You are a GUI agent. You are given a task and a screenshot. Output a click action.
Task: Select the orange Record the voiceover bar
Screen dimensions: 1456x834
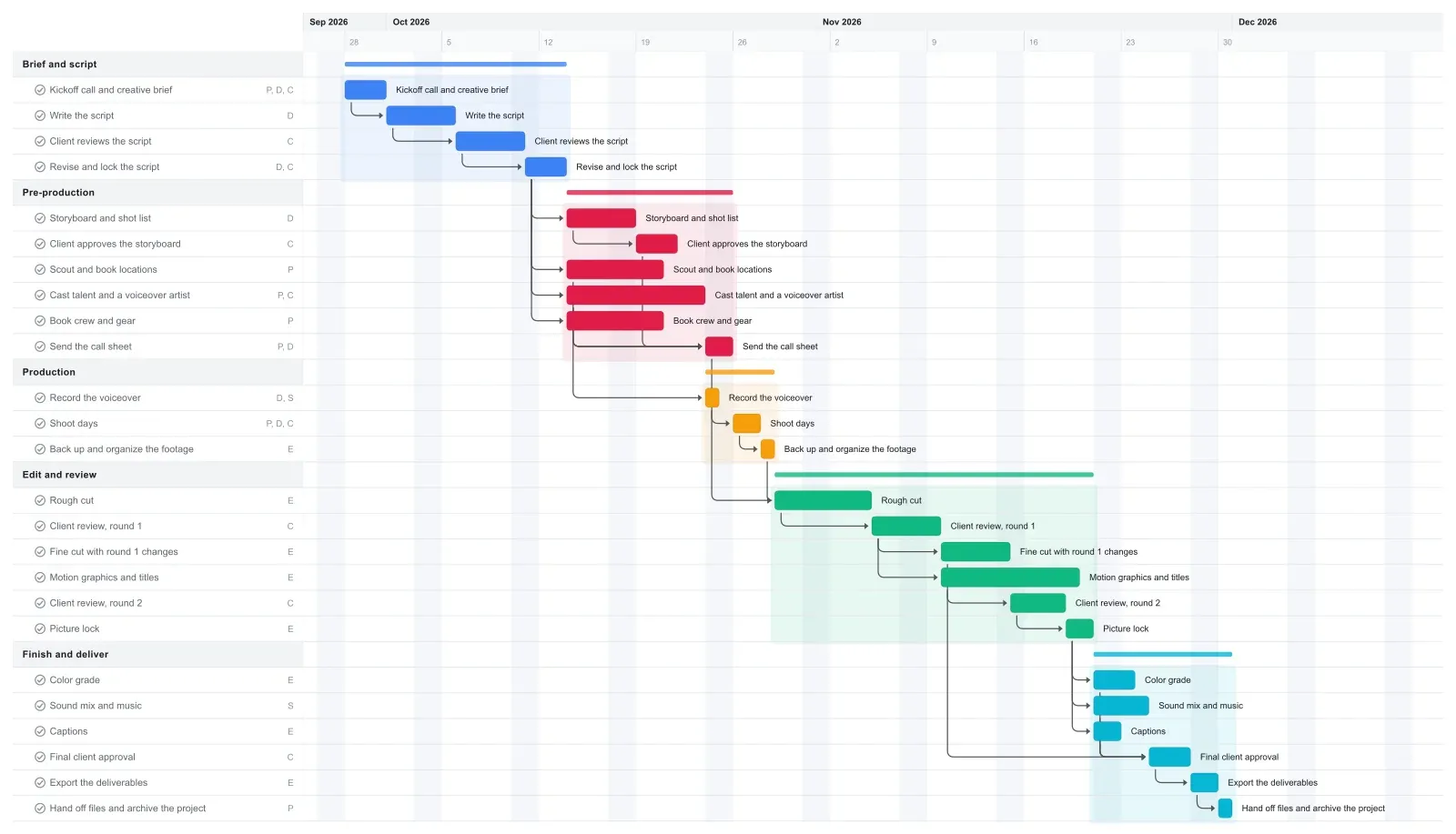pyautogui.click(x=713, y=397)
